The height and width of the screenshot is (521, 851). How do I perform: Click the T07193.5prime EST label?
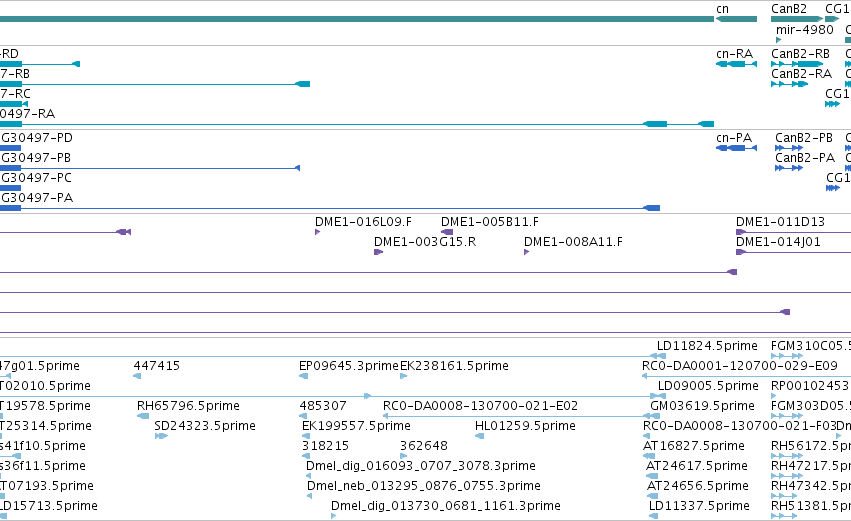click(47, 486)
